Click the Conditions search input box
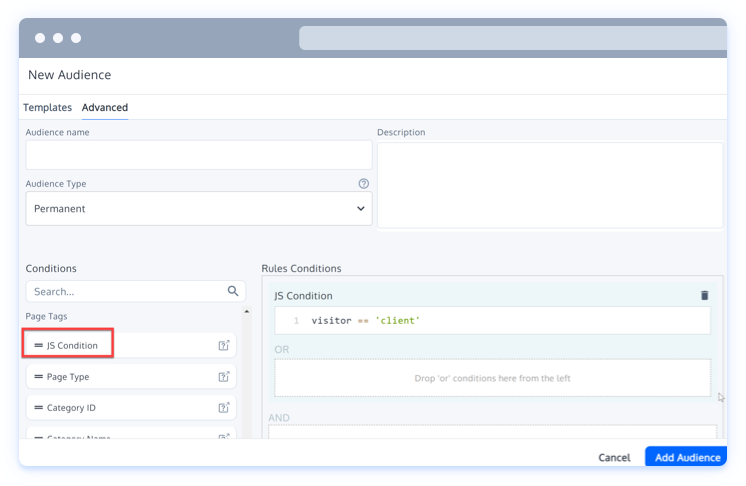The height and width of the screenshot is (486, 746). point(125,292)
